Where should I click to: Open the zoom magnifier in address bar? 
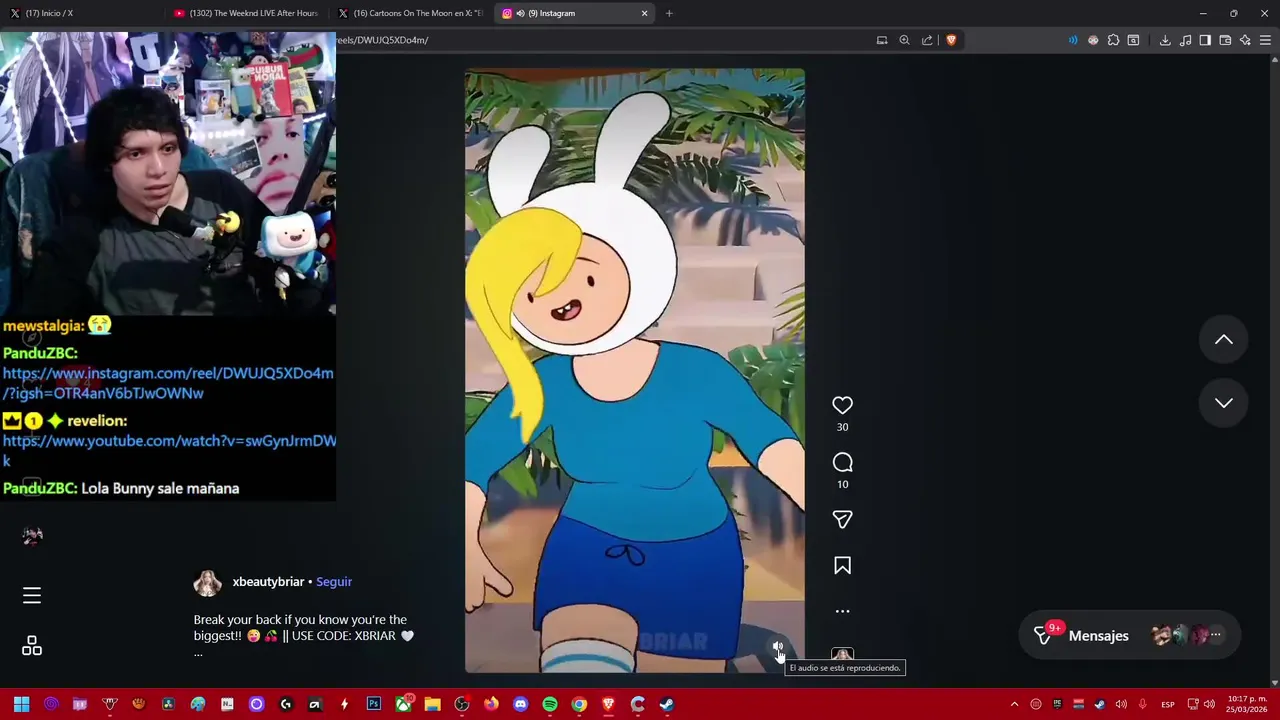point(904,40)
